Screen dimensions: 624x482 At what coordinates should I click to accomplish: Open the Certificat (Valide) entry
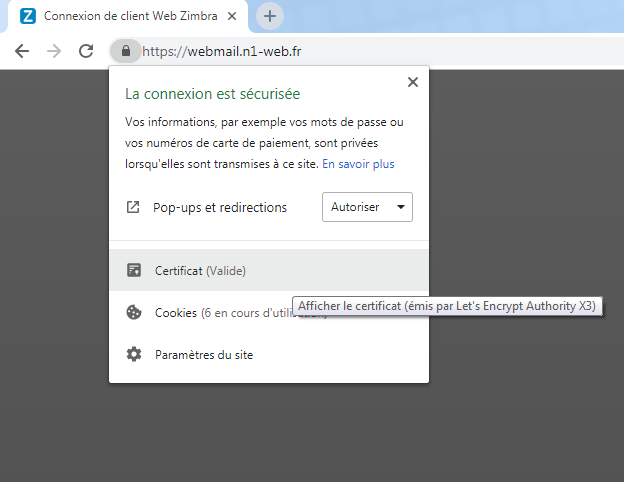click(200, 270)
